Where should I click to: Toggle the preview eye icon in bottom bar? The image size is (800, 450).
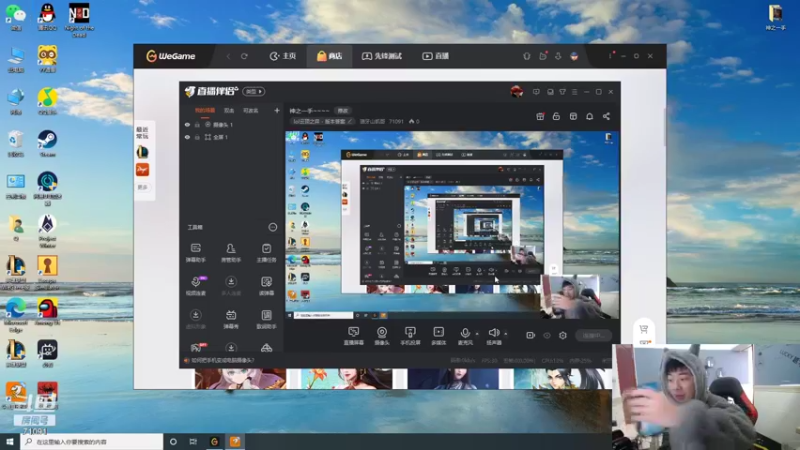pyautogui.click(x=547, y=335)
